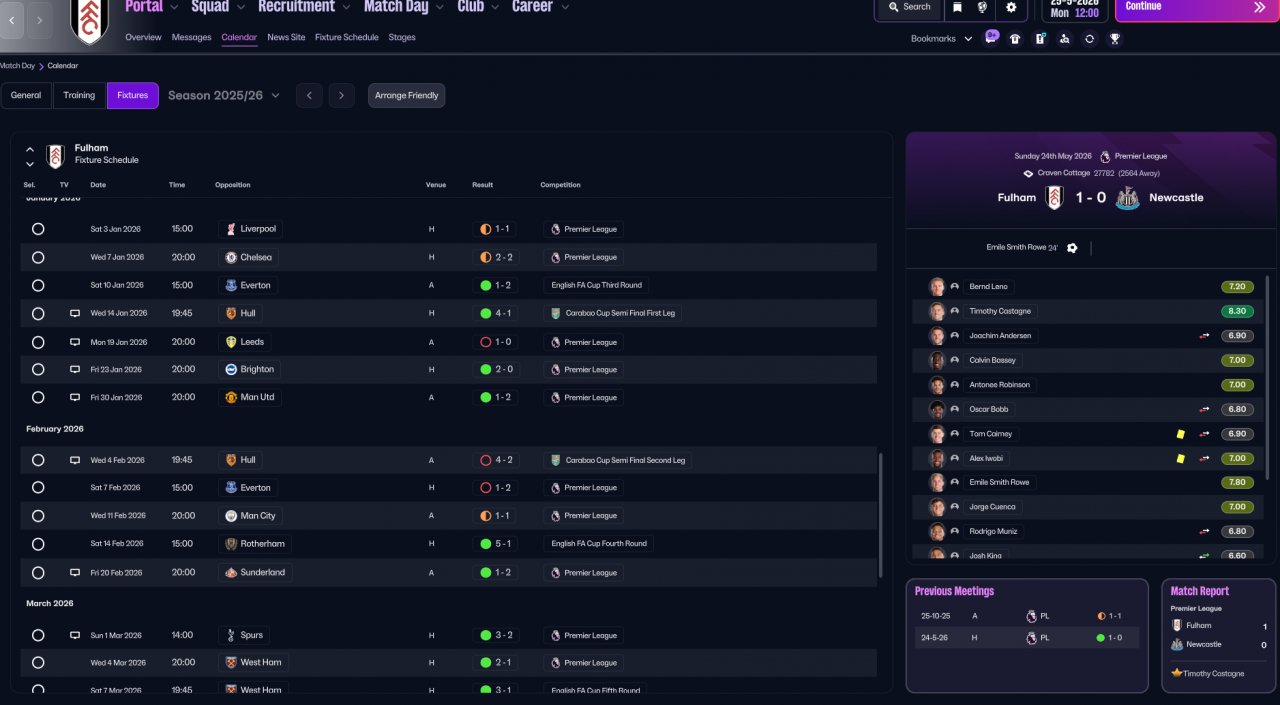Click the goal ball icon beside Emile Smith Rowe 24'
Screen dimensions: 1280x705
[1072, 248]
